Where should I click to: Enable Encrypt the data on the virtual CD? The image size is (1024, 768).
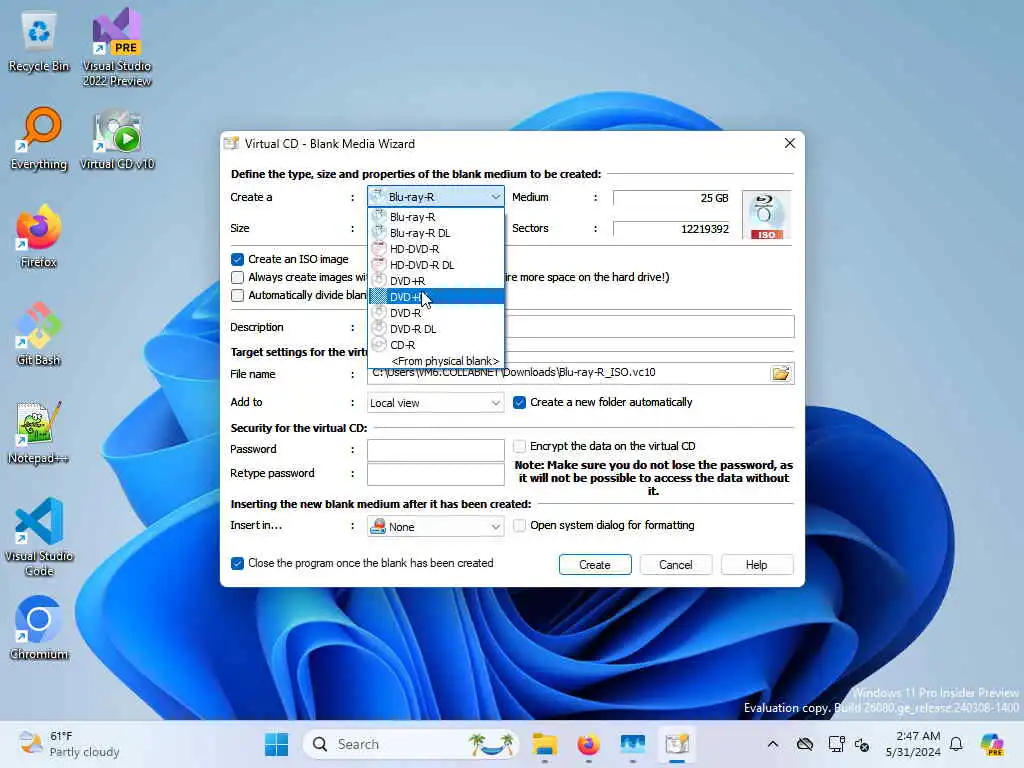(519, 446)
